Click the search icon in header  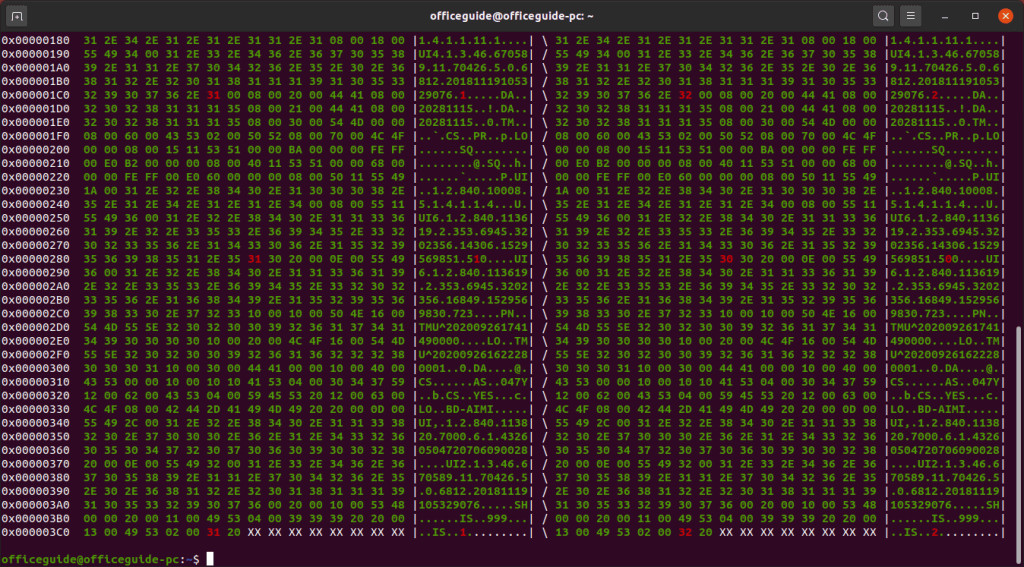(x=883, y=16)
